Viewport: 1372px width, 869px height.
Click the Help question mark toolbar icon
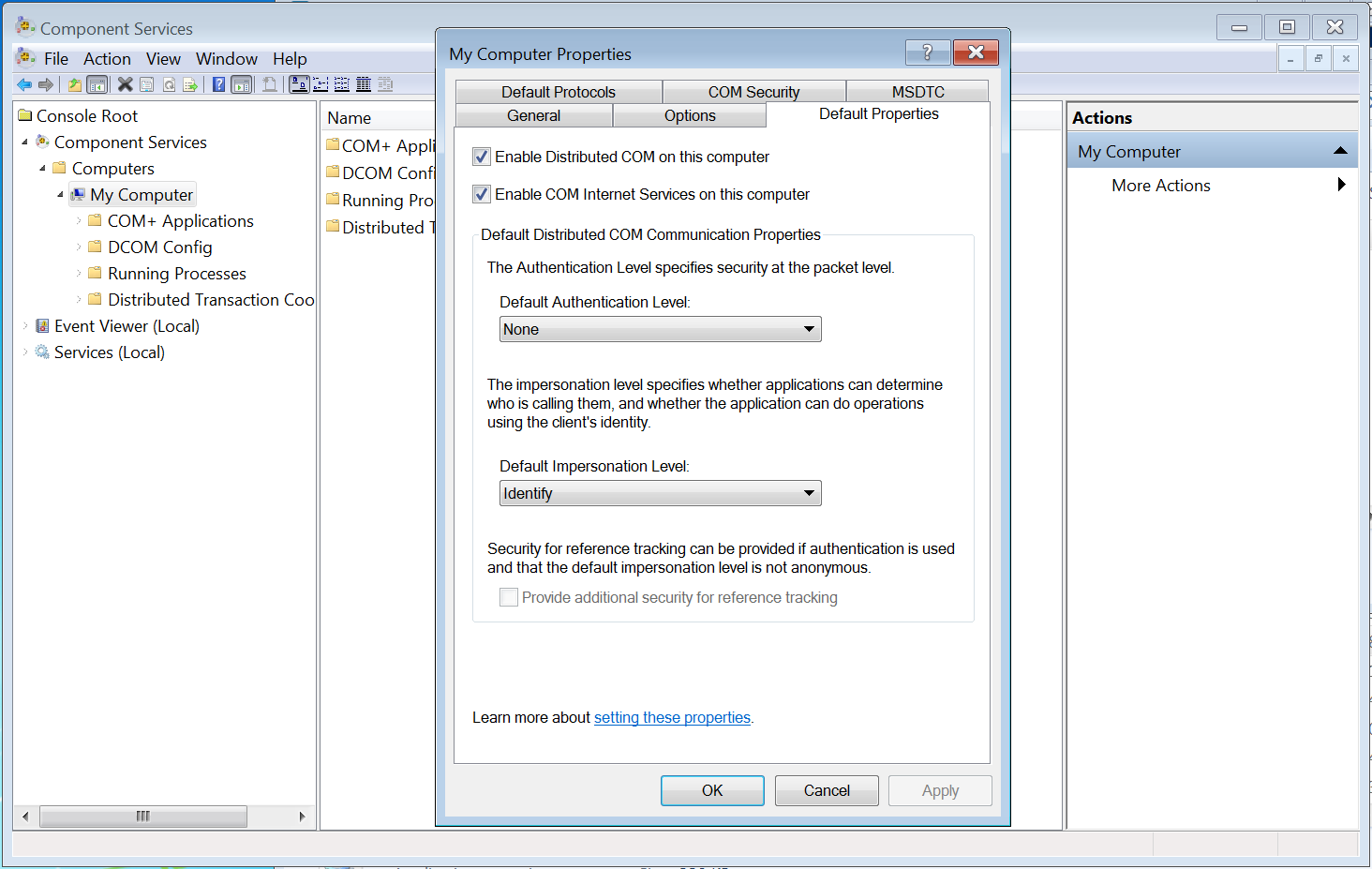point(217,84)
